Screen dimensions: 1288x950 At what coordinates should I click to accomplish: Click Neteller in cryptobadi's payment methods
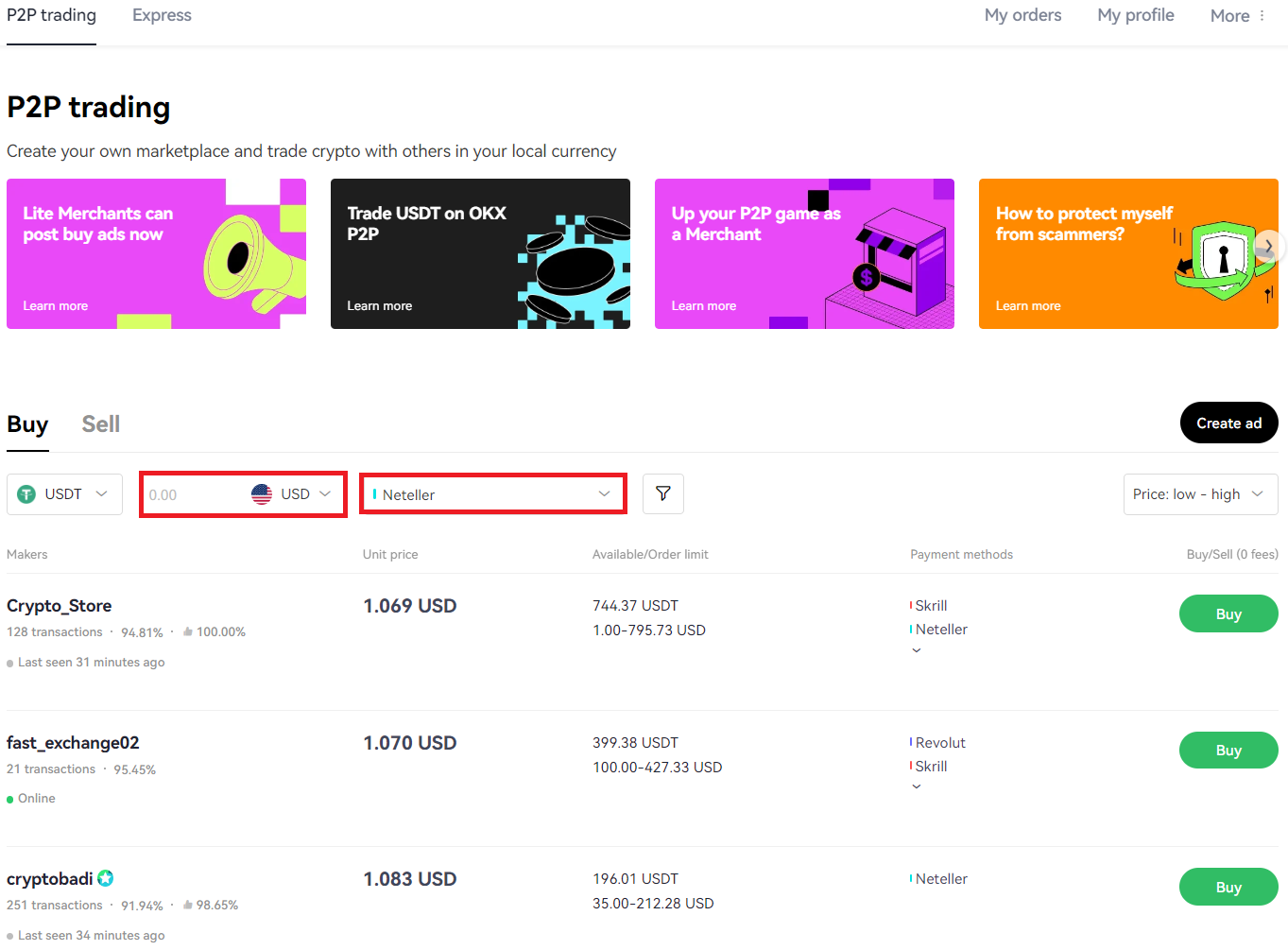tap(941, 879)
